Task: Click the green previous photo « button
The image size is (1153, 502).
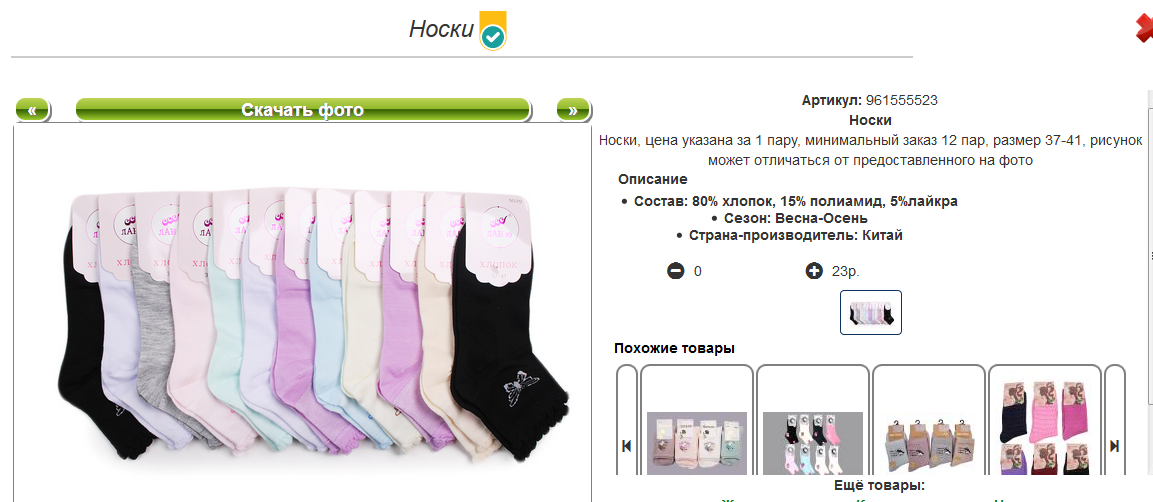Action: point(32,110)
